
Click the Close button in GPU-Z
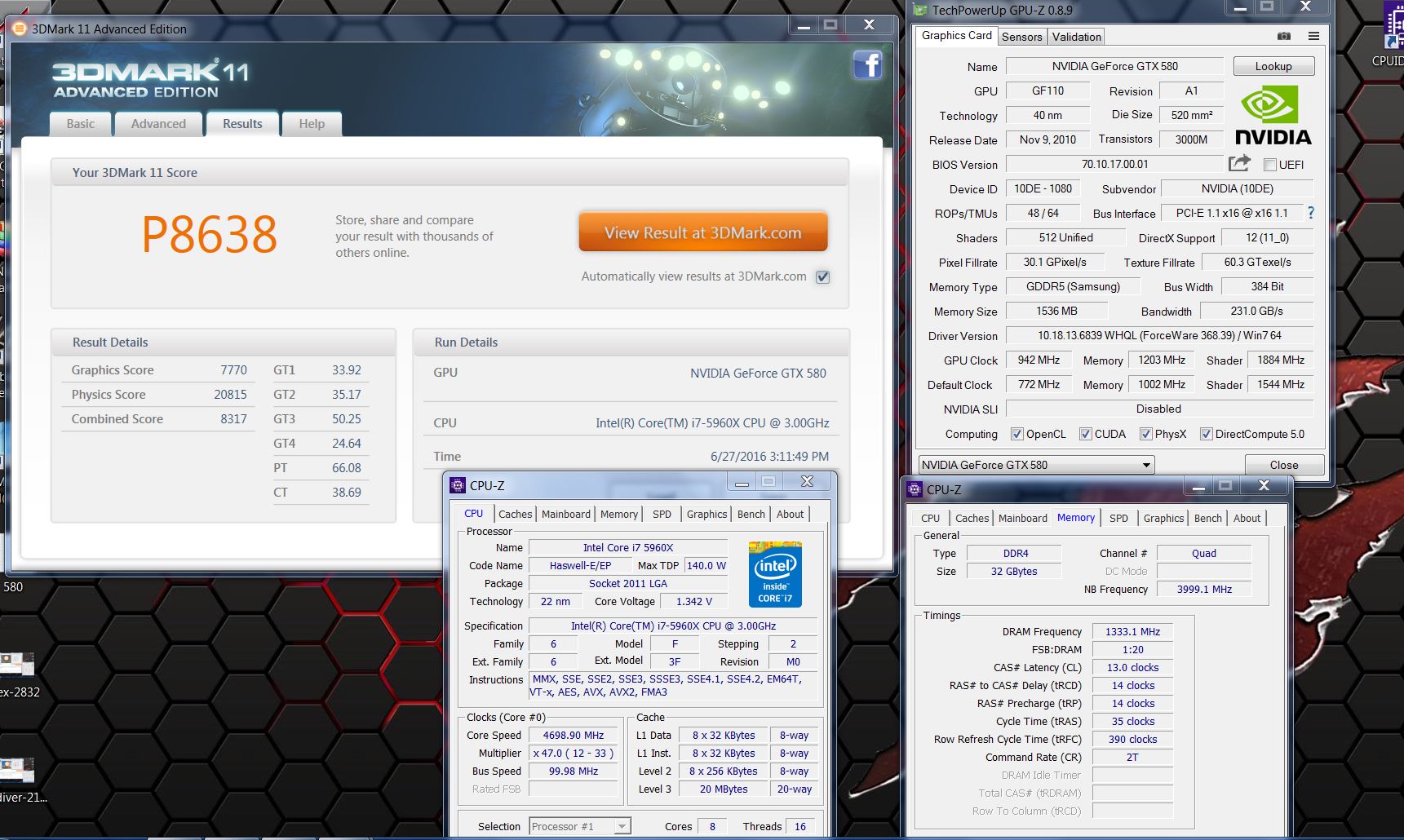click(1284, 465)
